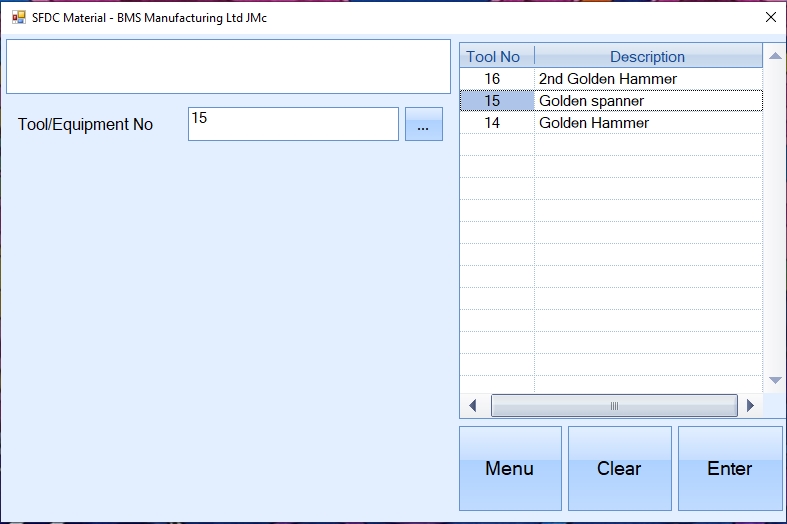
Task: Select the 2nd Golden Hammer row
Action: pos(607,79)
